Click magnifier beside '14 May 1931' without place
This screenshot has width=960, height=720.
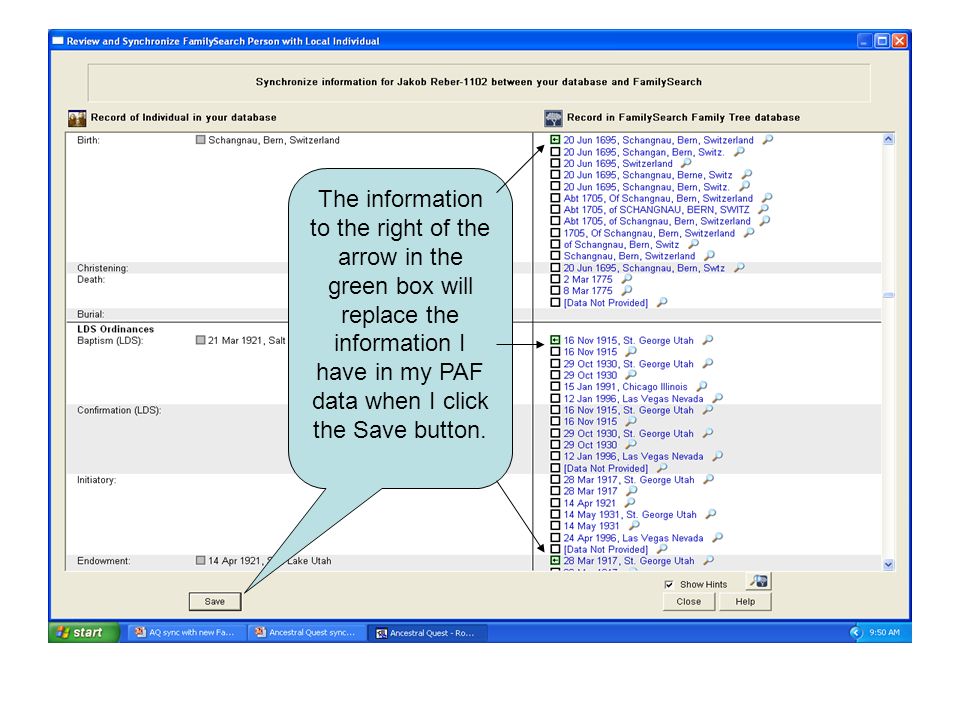634,525
